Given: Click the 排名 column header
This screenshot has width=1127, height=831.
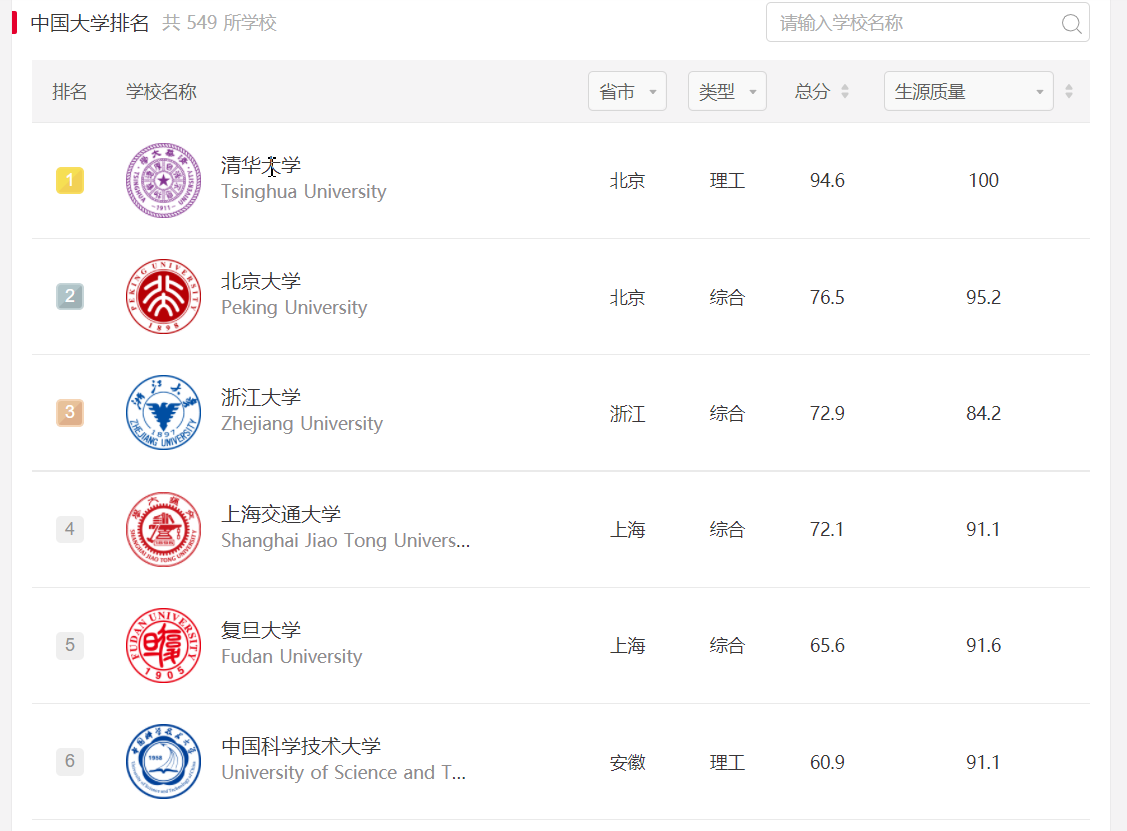Looking at the screenshot, I should click(x=70, y=92).
